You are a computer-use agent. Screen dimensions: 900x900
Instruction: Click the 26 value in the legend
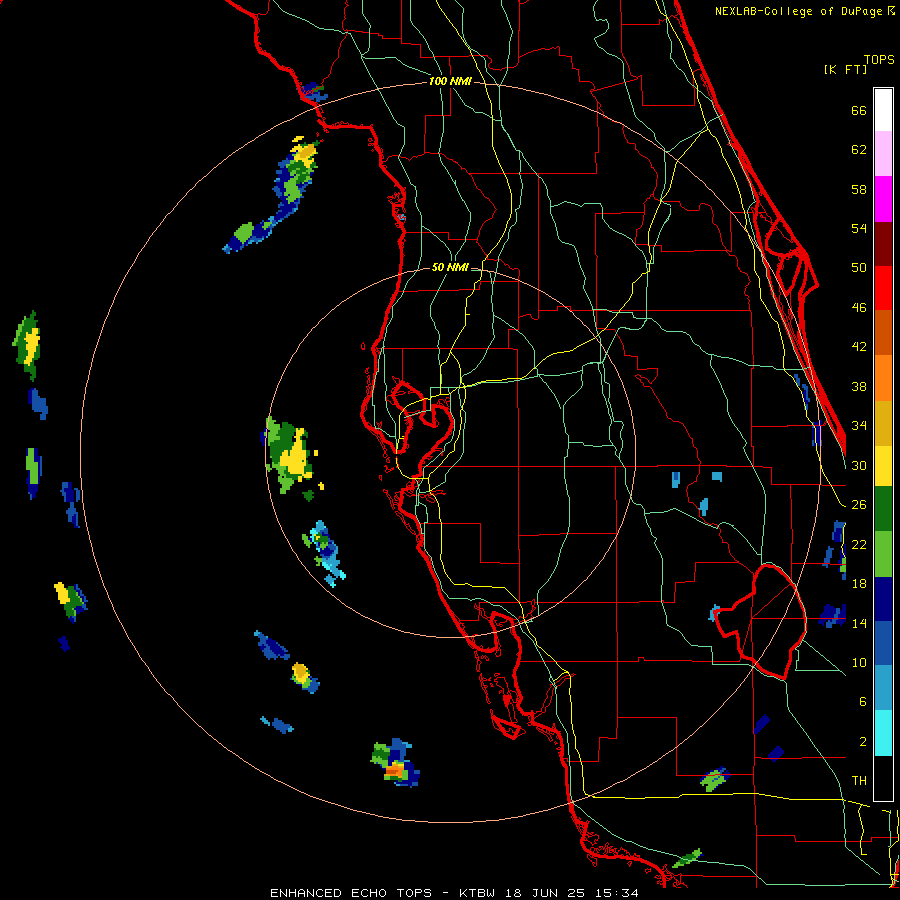click(859, 505)
